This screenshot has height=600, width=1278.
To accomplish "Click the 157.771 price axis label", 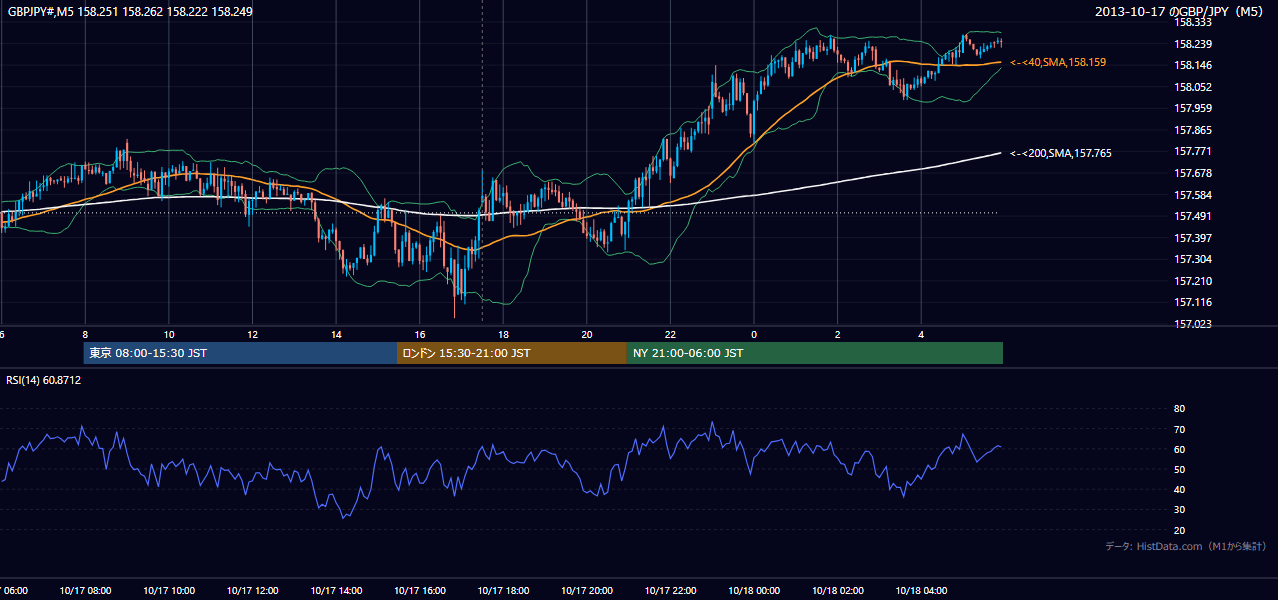I will pos(1193,151).
